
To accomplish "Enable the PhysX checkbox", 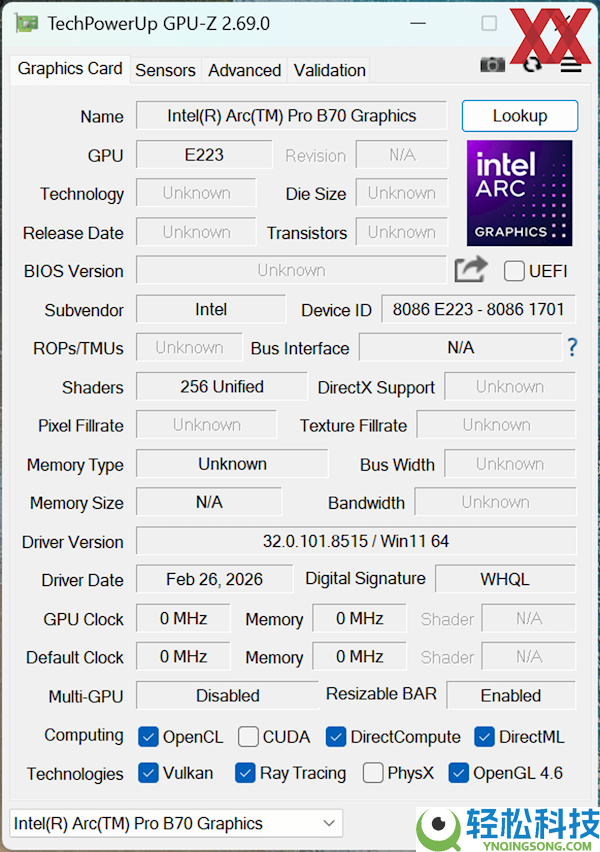I will (x=372, y=773).
